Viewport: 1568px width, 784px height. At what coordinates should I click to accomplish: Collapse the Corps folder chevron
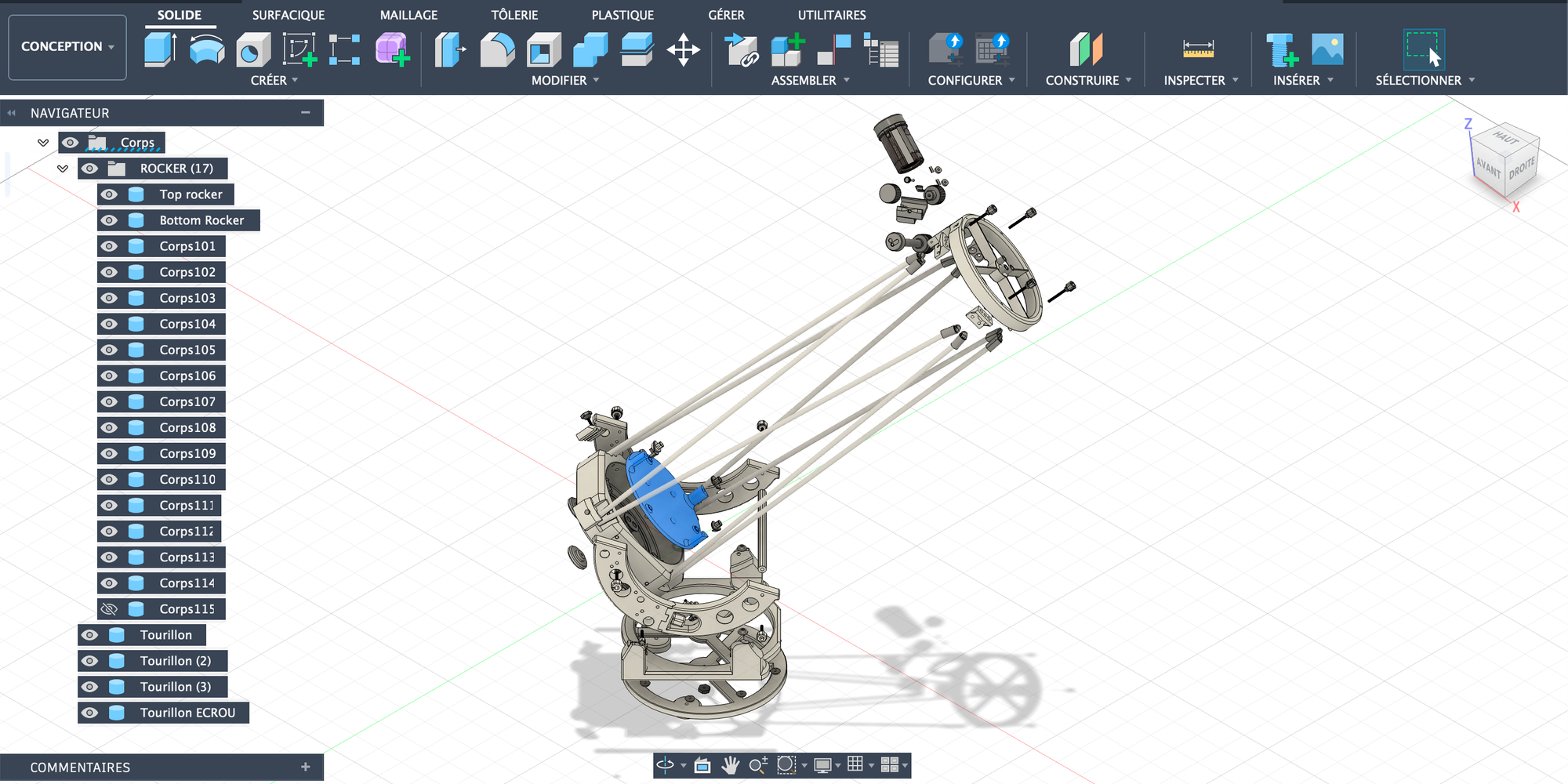[43, 143]
